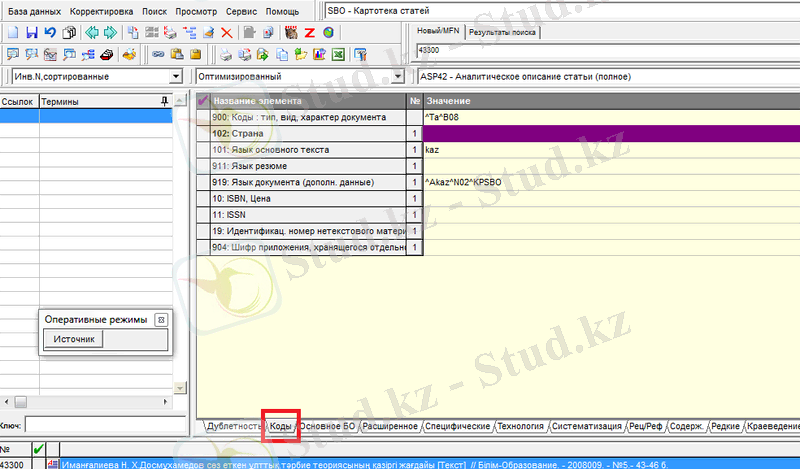Open the SBO - Картотека статей database combo
The height and width of the screenshot is (469, 800).
pyautogui.click(x=562, y=11)
